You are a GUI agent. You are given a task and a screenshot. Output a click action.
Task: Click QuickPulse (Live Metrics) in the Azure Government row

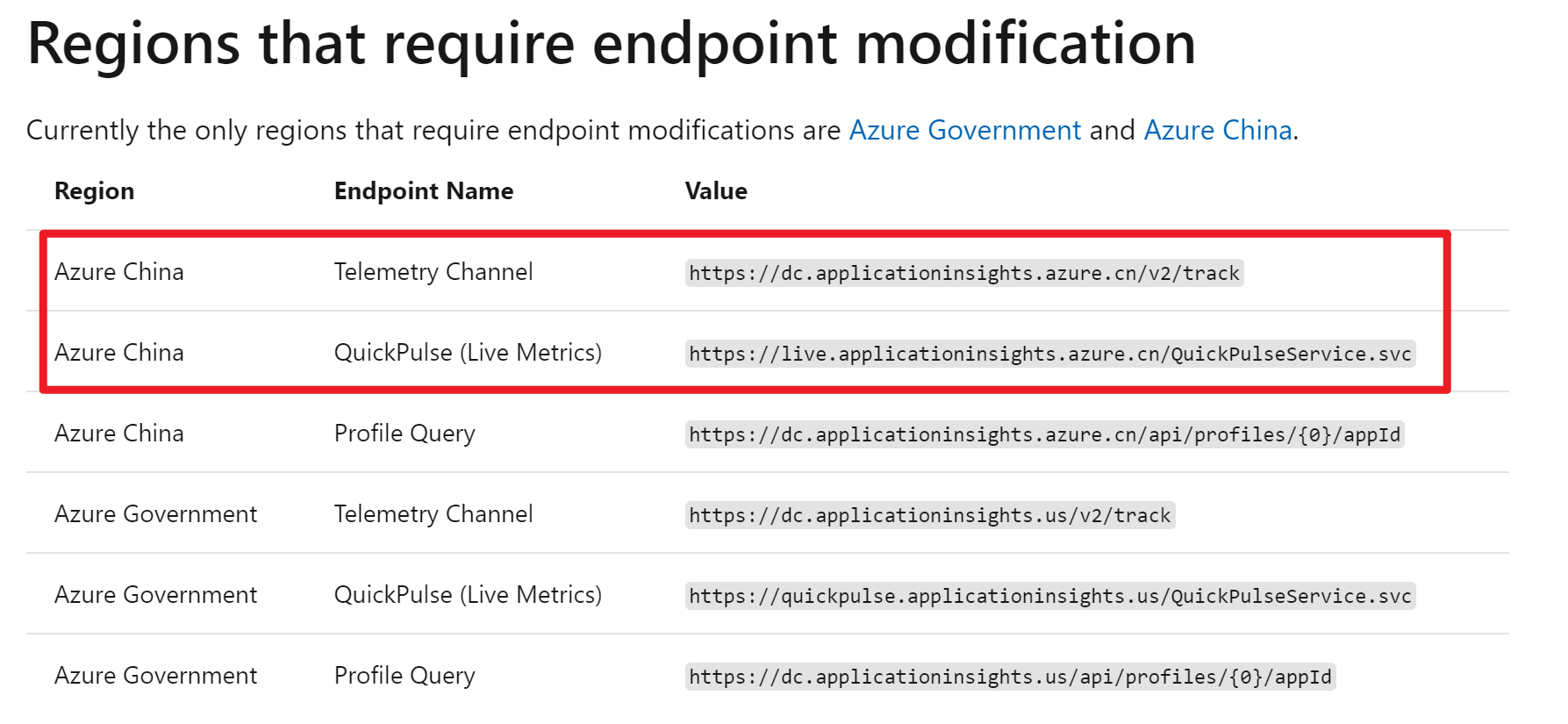468,595
